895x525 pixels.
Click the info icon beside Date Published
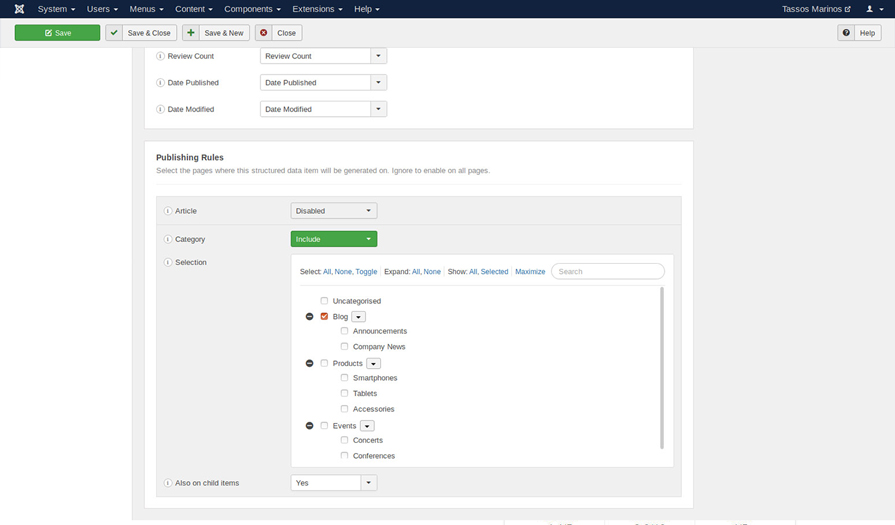point(160,83)
